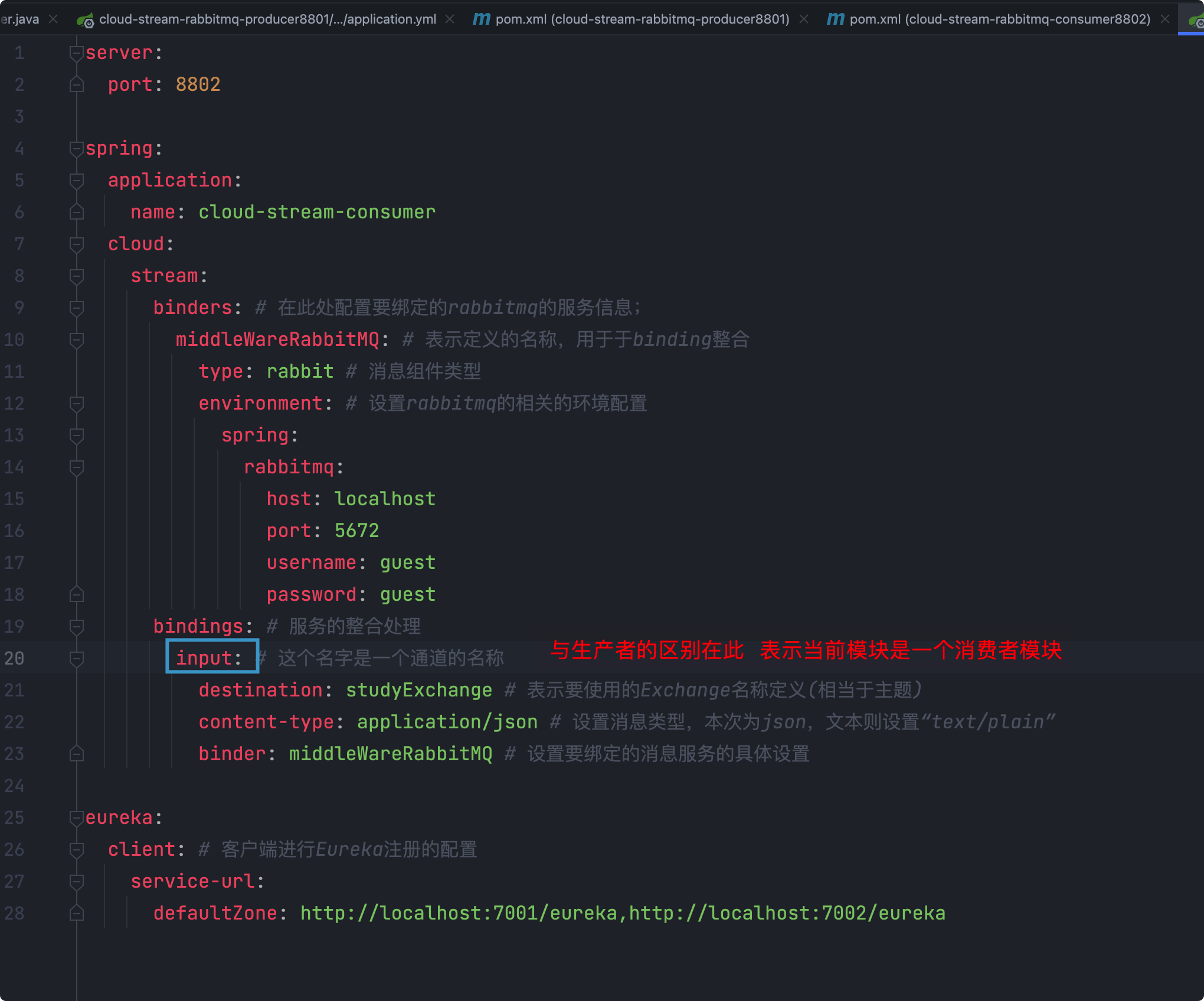Fold the input channel block on line 20
1204x1001 pixels.
coord(76,659)
